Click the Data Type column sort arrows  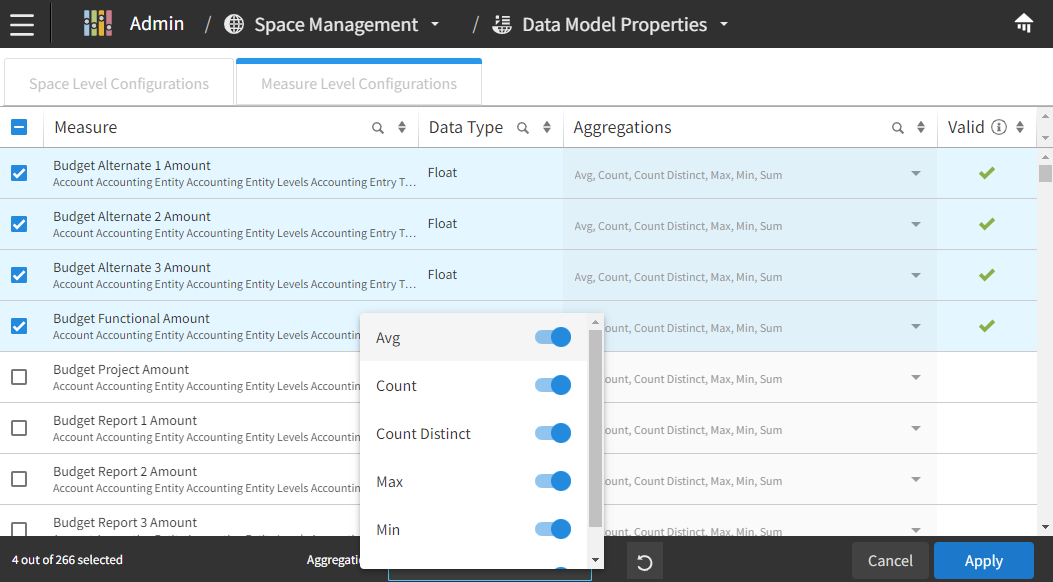[x=545, y=127]
